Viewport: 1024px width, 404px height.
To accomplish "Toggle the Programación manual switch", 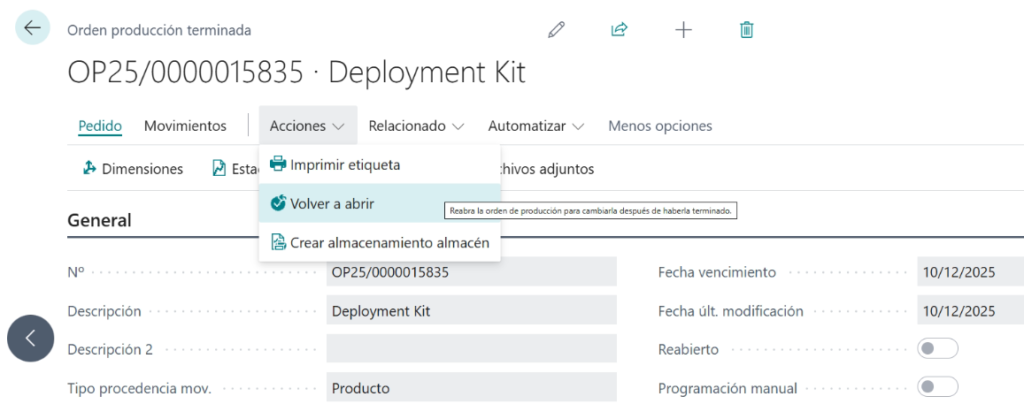I will click(937, 387).
